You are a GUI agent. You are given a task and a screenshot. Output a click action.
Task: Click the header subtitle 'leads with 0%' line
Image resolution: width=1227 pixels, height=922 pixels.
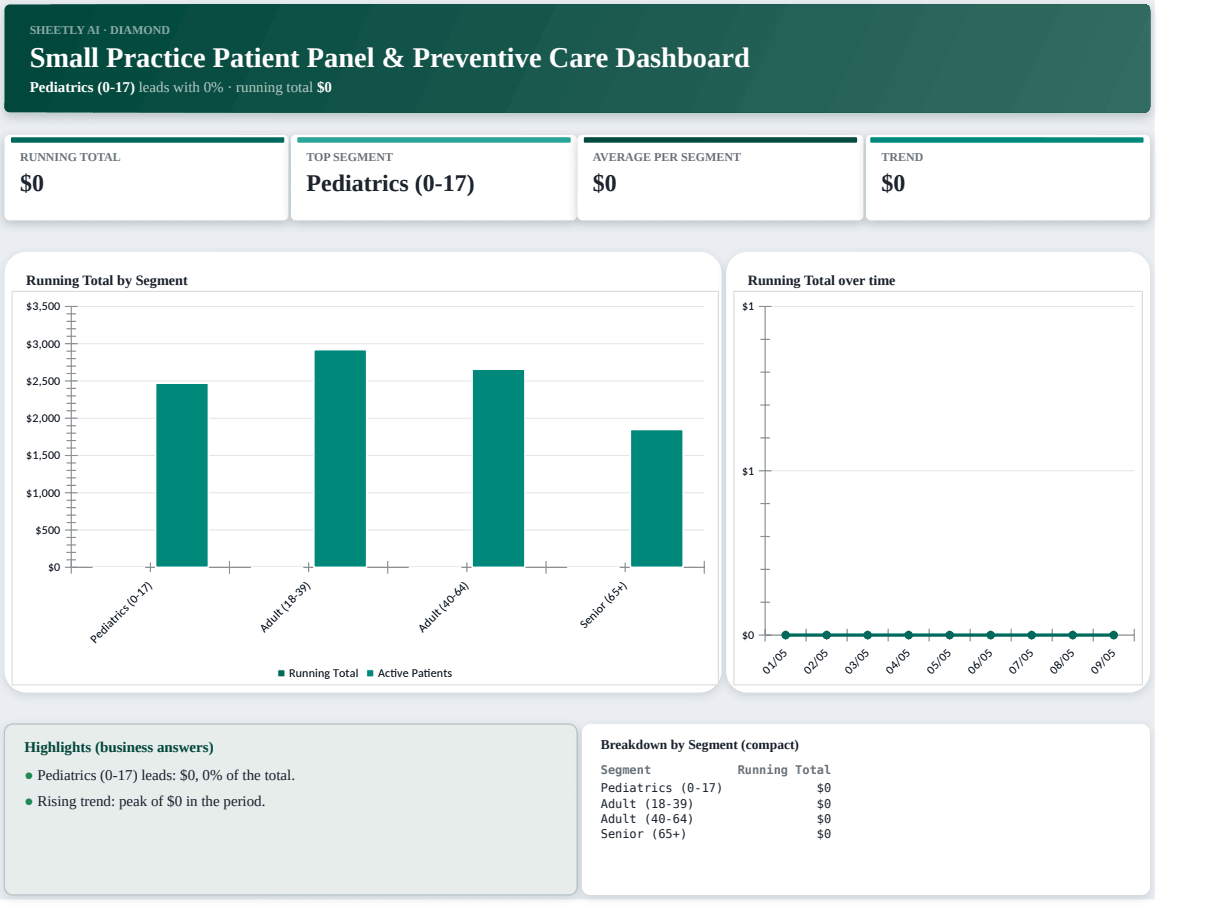click(181, 87)
